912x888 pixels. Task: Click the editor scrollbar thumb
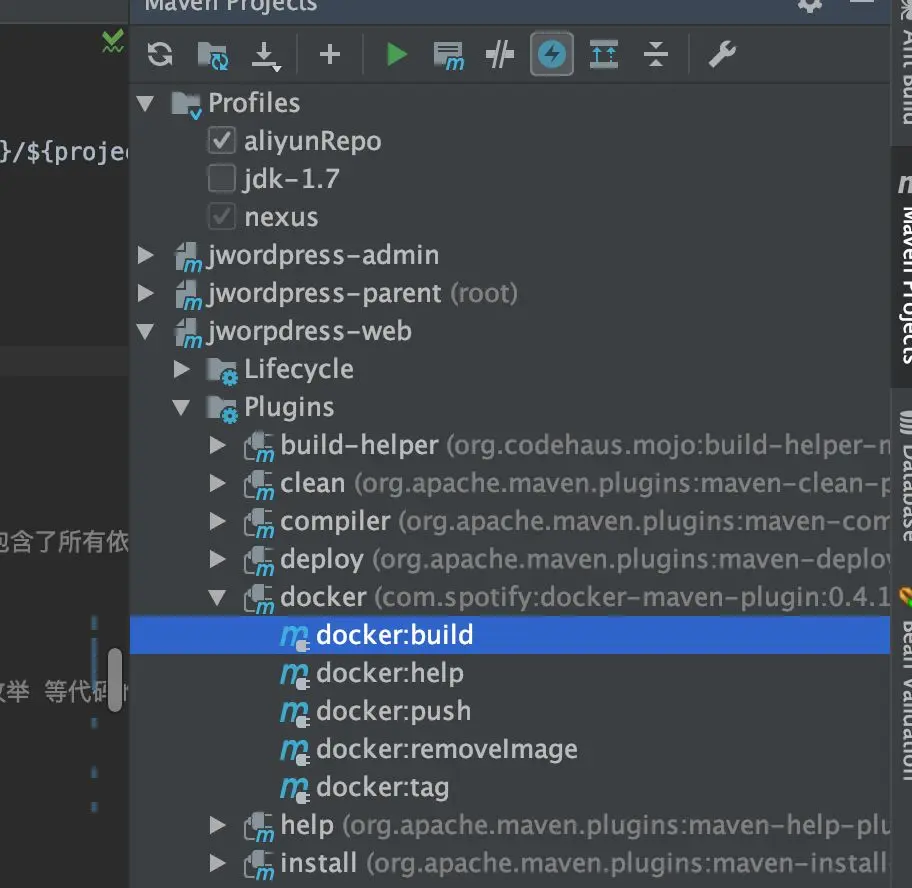click(115, 679)
